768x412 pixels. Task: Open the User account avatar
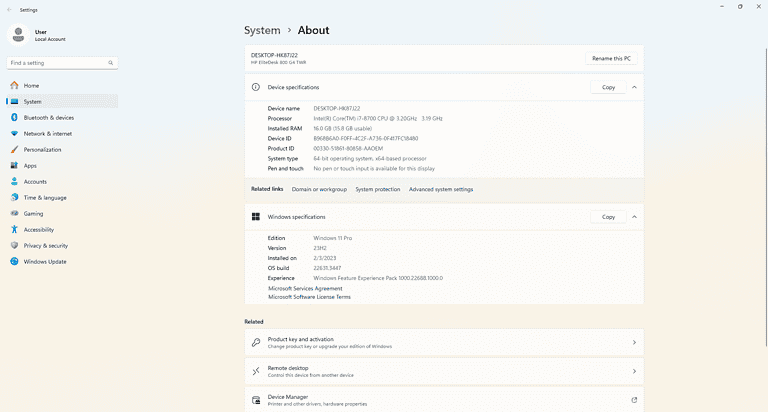pos(18,35)
